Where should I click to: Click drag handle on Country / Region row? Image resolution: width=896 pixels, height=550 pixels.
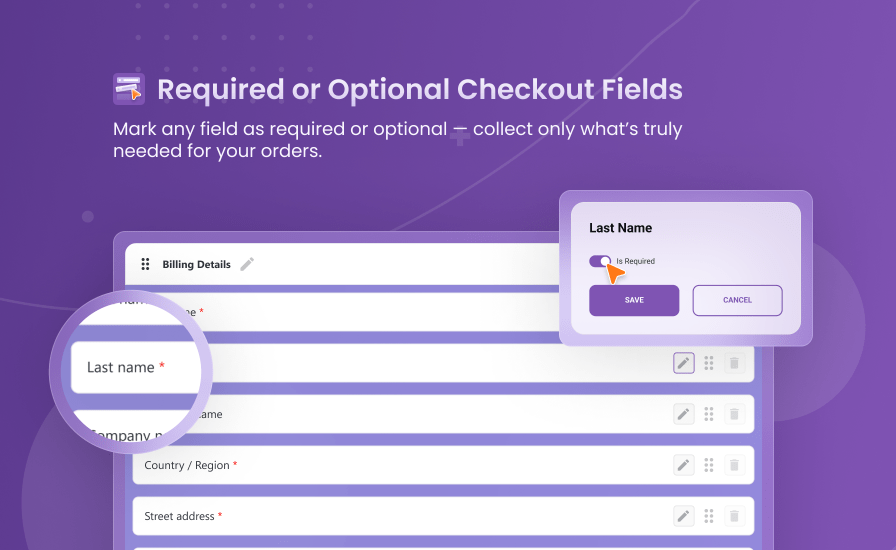coord(709,465)
